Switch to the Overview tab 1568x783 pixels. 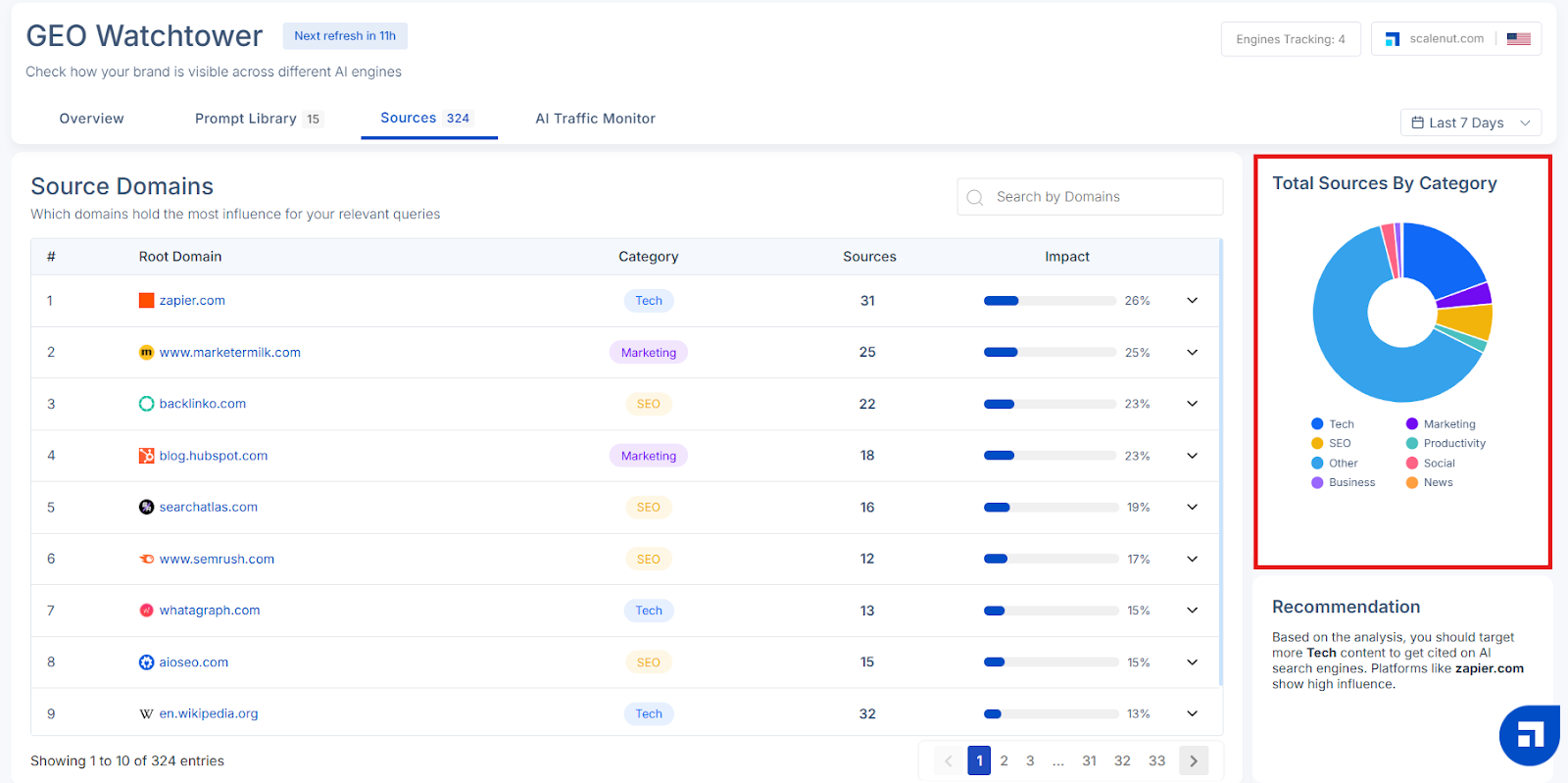click(x=91, y=119)
